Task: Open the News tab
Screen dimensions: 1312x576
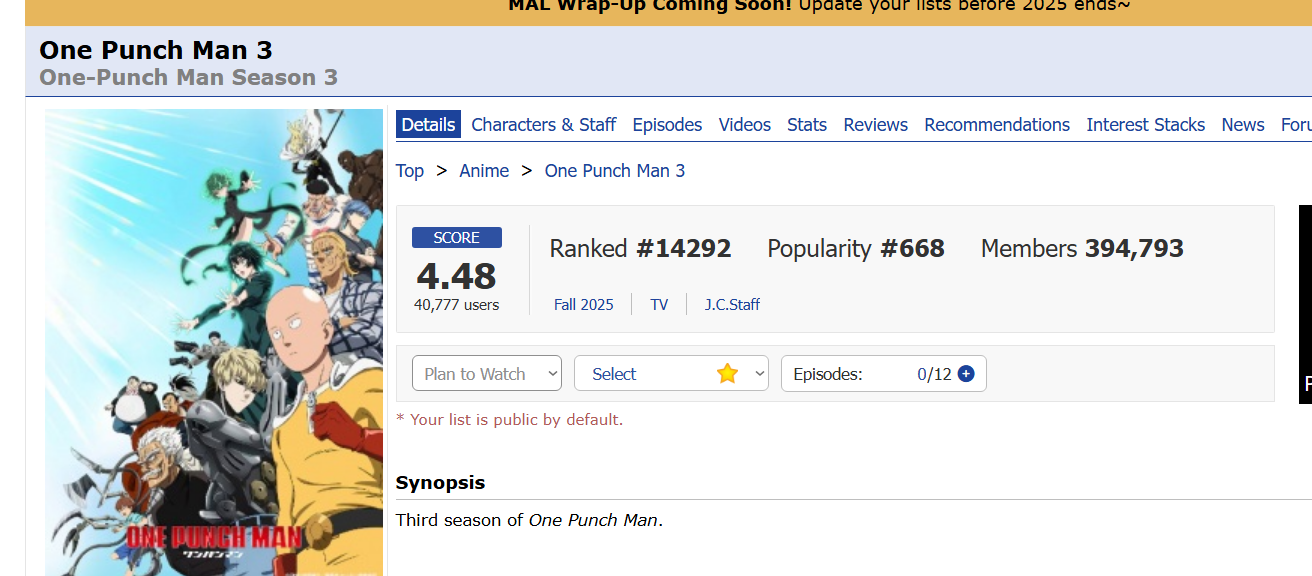Action: (x=1243, y=125)
